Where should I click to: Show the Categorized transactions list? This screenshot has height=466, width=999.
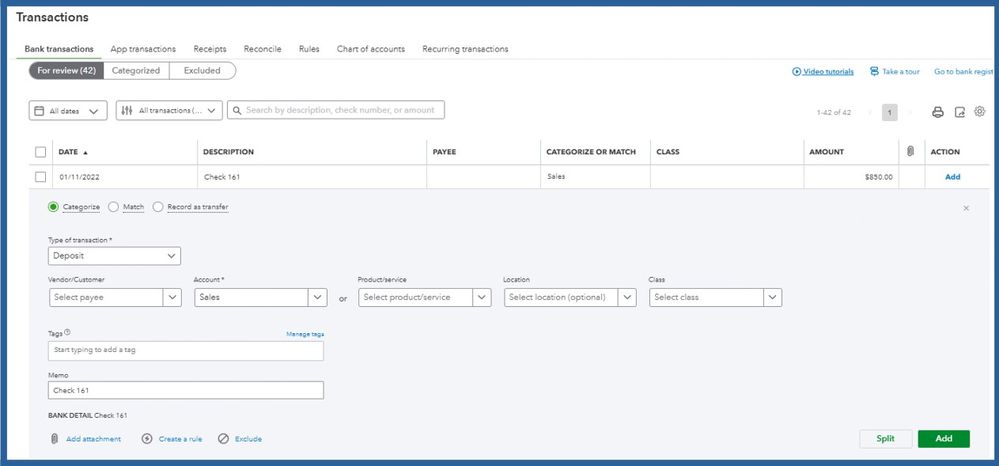click(136, 71)
